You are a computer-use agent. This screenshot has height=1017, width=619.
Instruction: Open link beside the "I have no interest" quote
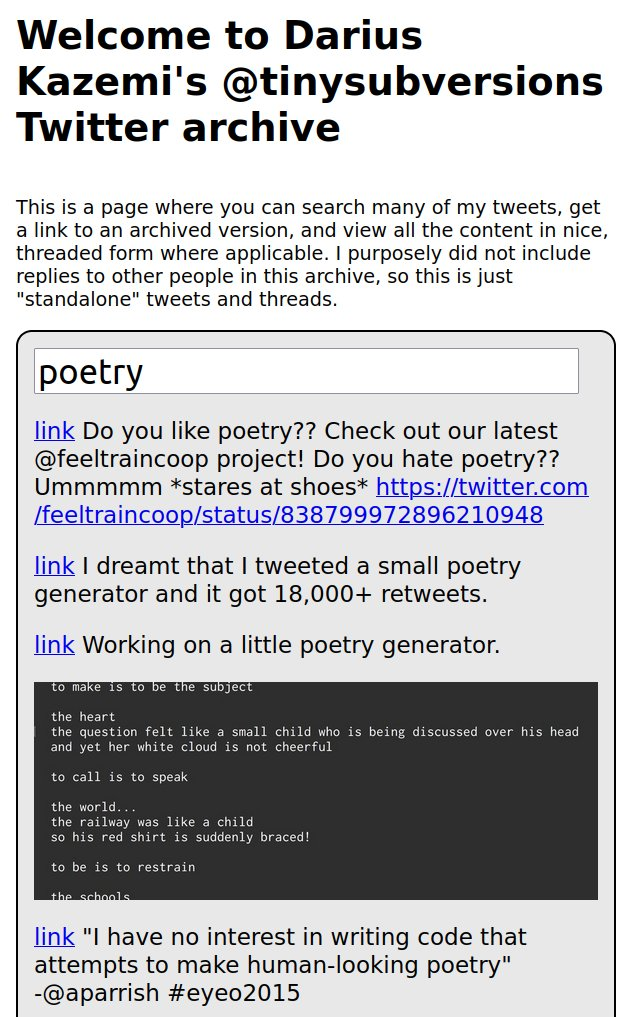pyautogui.click(x=54, y=937)
